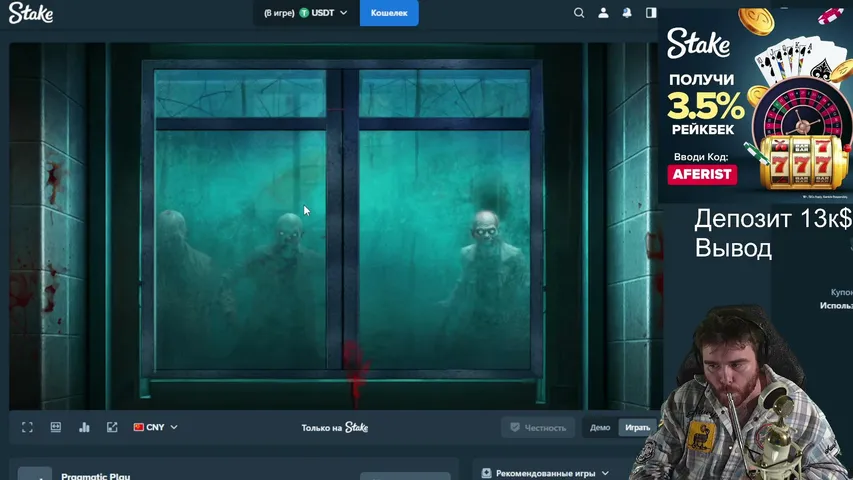The width and height of the screenshot is (853, 480).
Task: Switch to Играть real play mode
Action: click(x=637, y=428)
